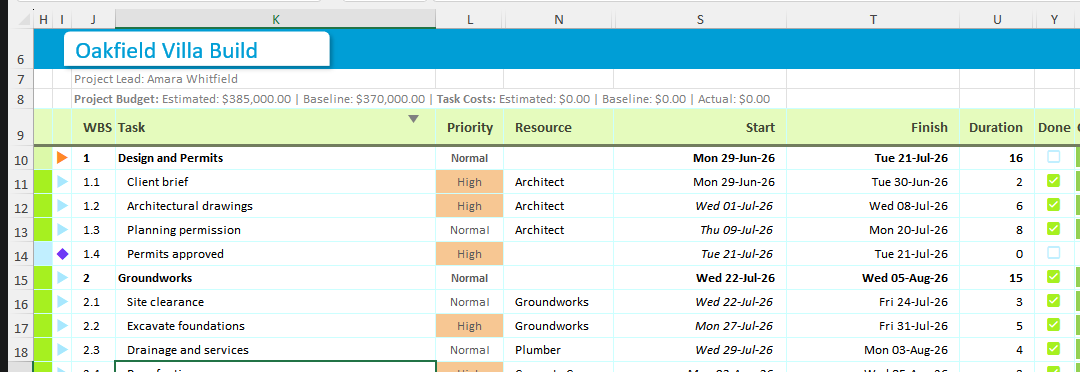Screen dimensions: 1080x372
Task: Select column L header
Action: click(470, 20)
